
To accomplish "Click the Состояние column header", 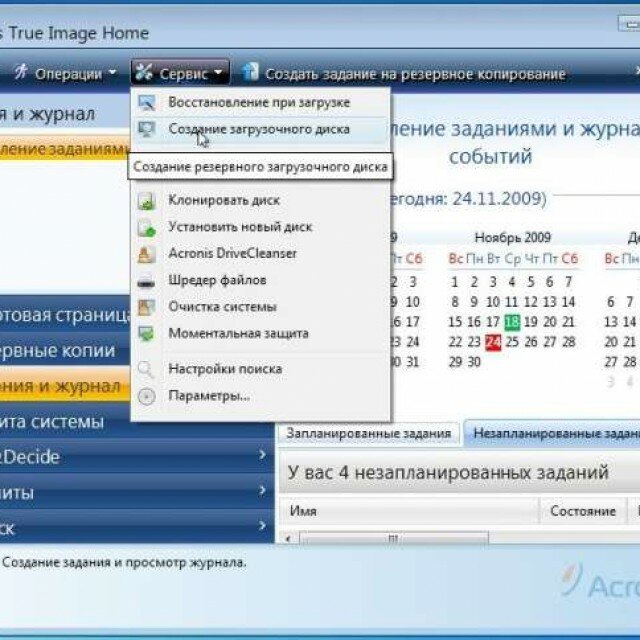I will pos(583,511).
